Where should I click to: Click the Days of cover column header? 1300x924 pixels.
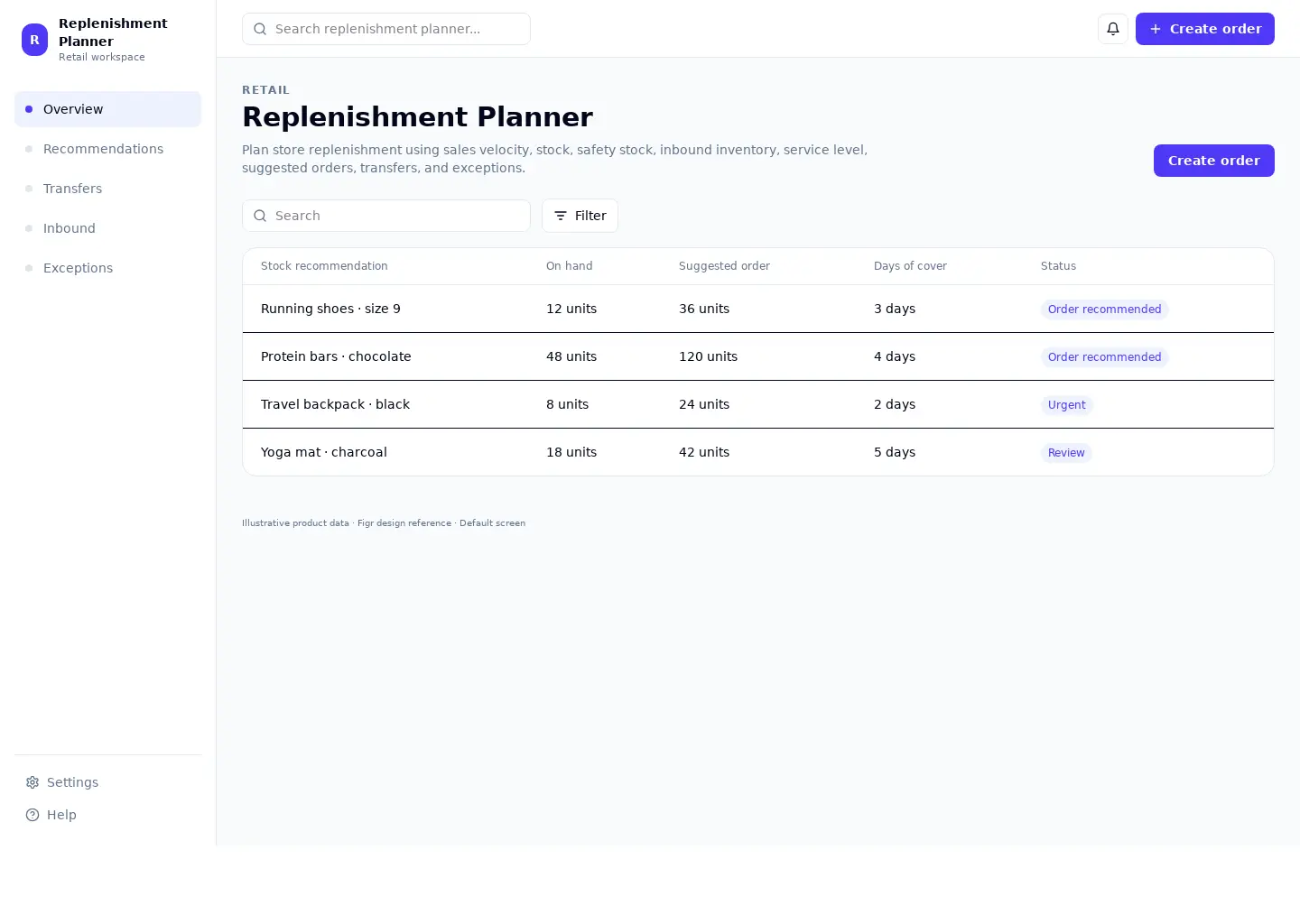tap(910, 266)
